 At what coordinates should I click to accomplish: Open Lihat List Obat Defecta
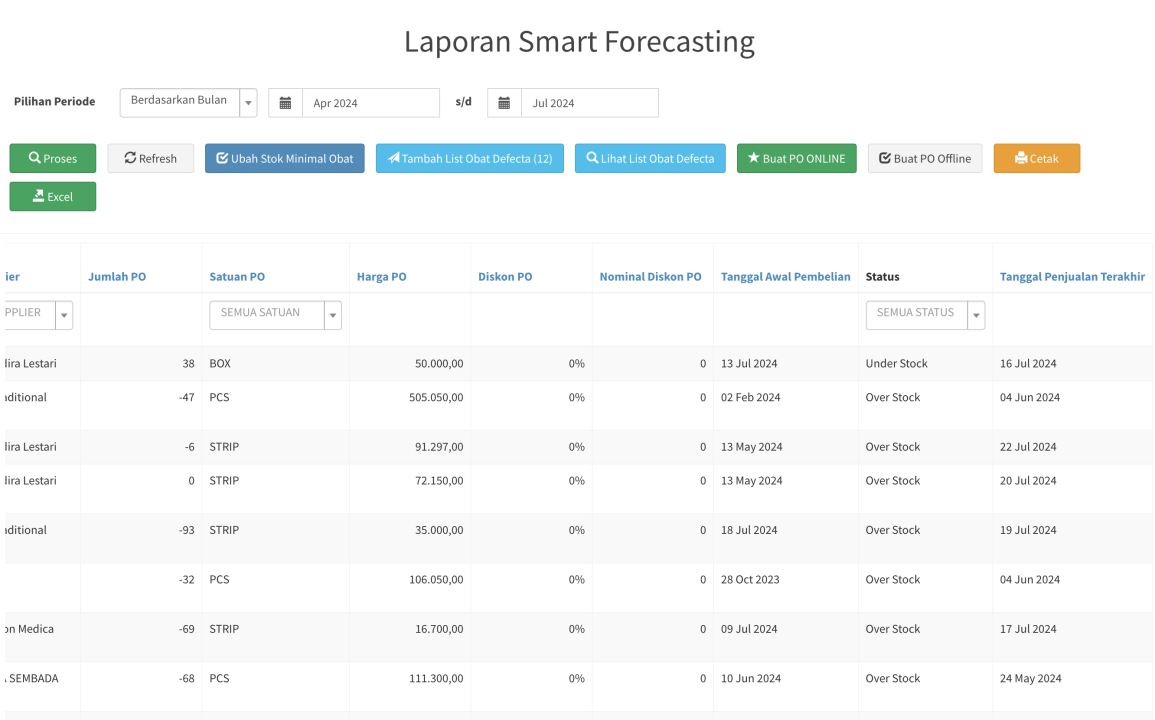(650, 158)
